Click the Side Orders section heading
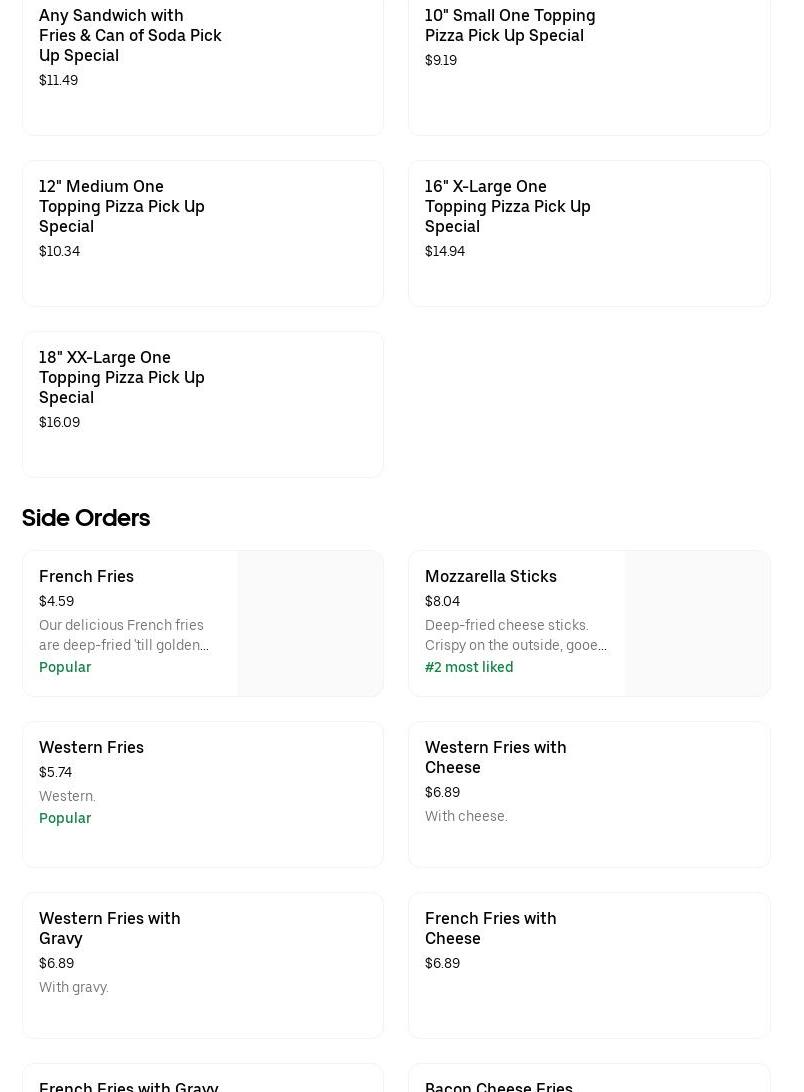Image resolution: width=804 pixels, height=1092 pixels. [86, 518]
